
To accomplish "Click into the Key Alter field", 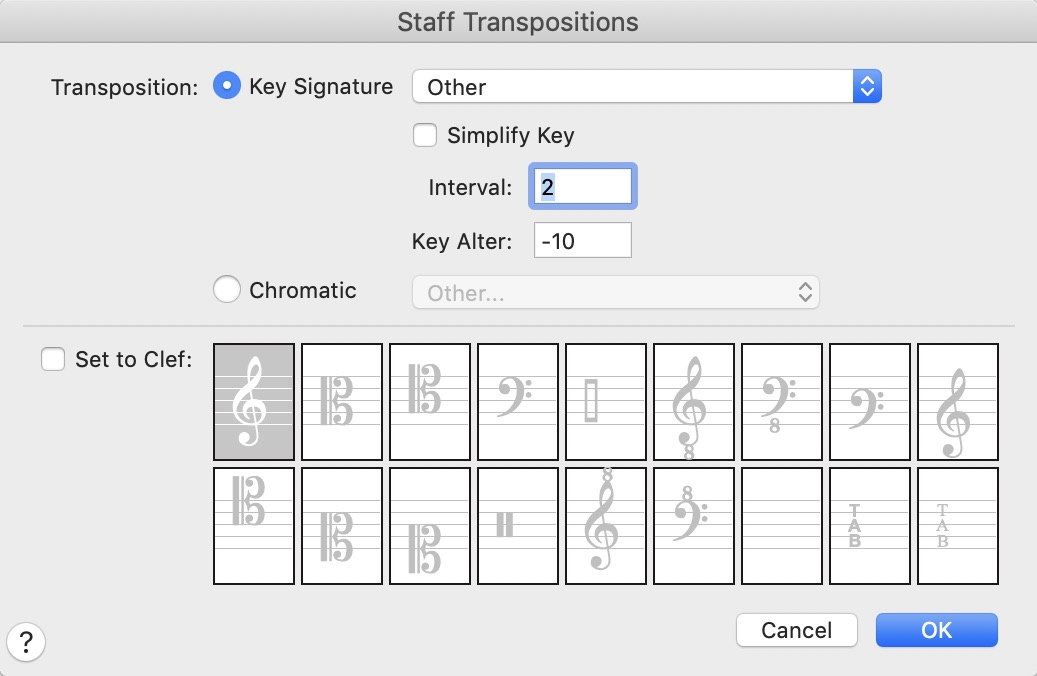I will click(582, 241).
